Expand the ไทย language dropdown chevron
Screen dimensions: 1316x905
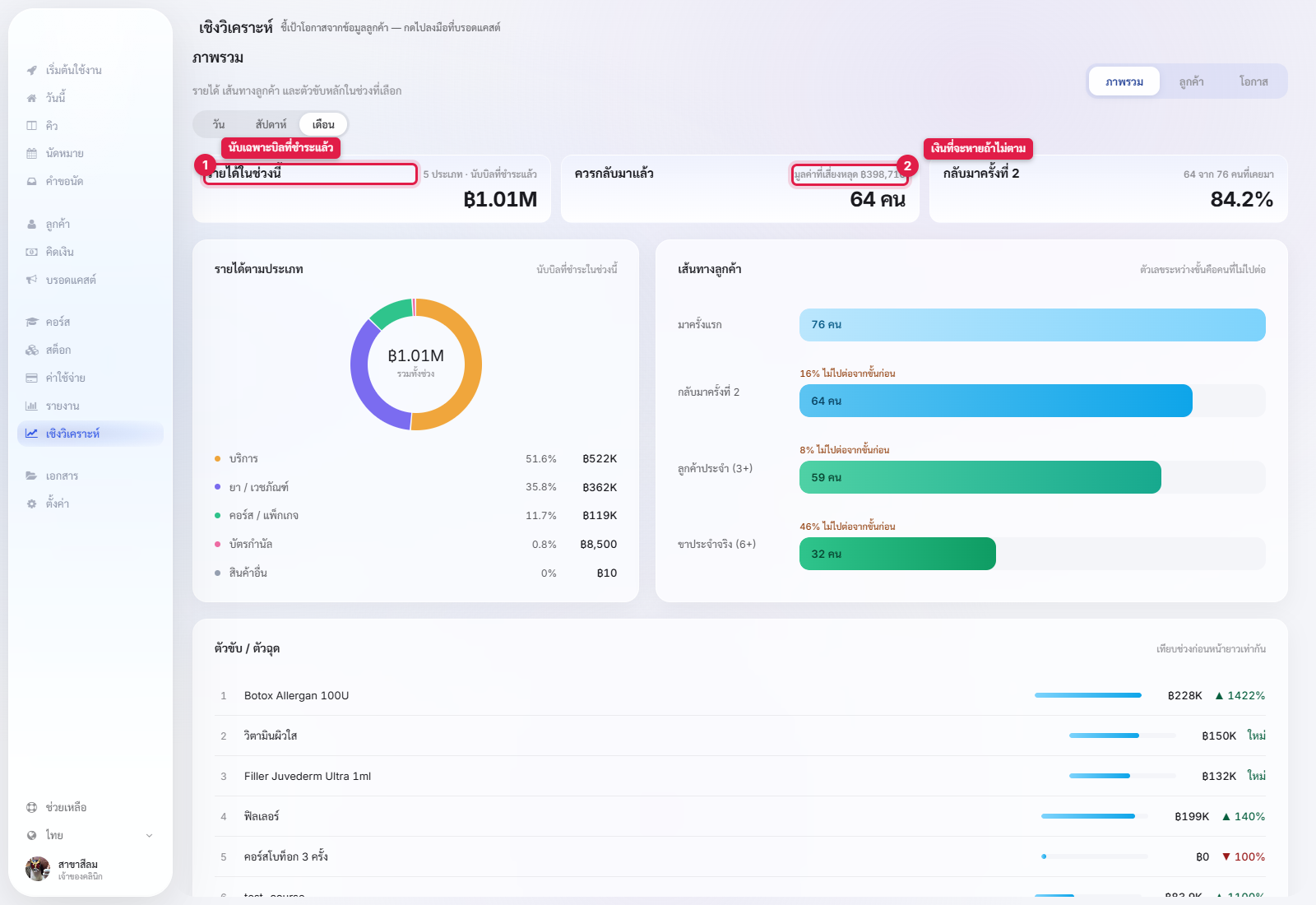point(149,835)
